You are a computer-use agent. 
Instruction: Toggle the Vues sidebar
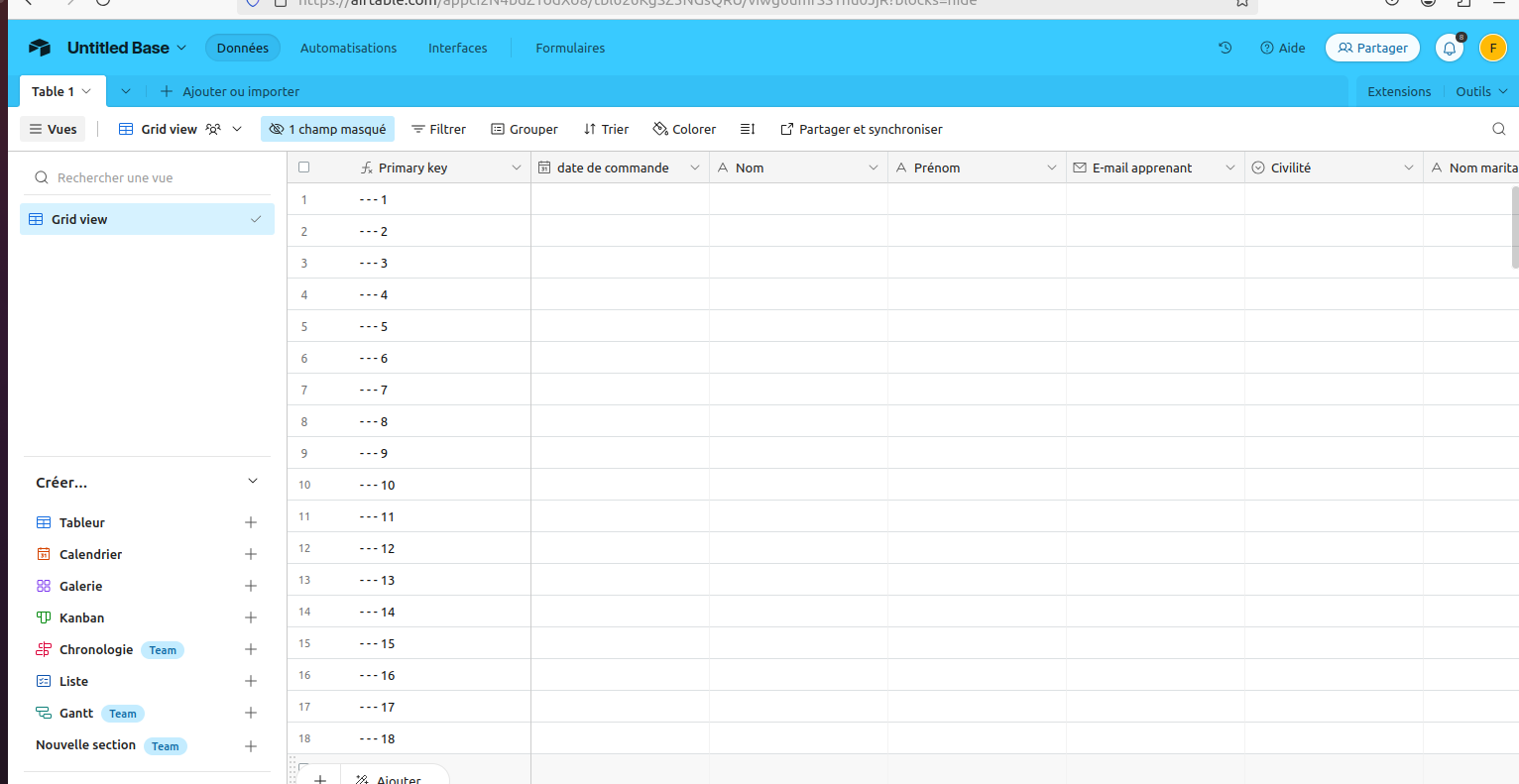point(53,129)
